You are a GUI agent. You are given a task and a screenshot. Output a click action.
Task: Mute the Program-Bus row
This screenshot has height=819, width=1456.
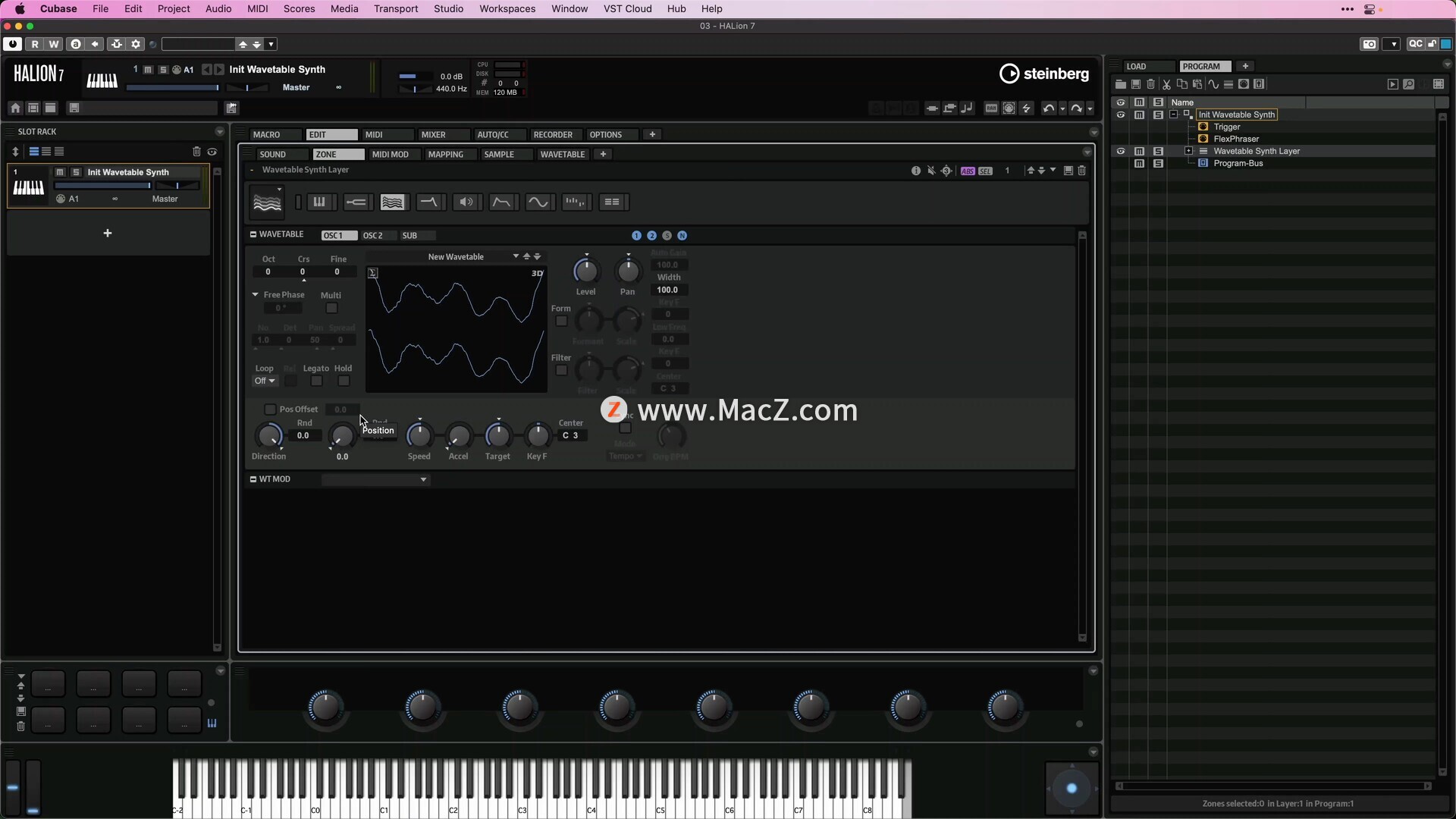[1139, 163]
